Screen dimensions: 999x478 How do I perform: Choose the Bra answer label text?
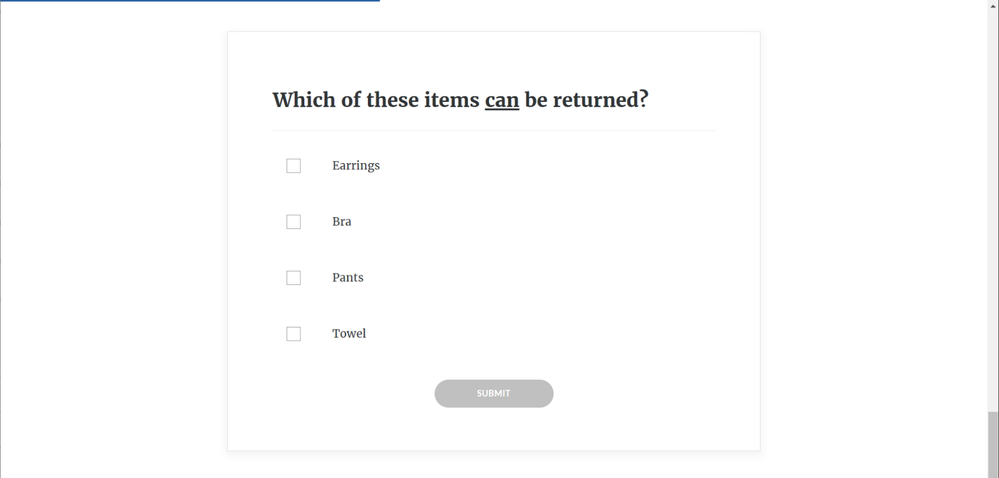pyautogui.click(x=342, y=222)
